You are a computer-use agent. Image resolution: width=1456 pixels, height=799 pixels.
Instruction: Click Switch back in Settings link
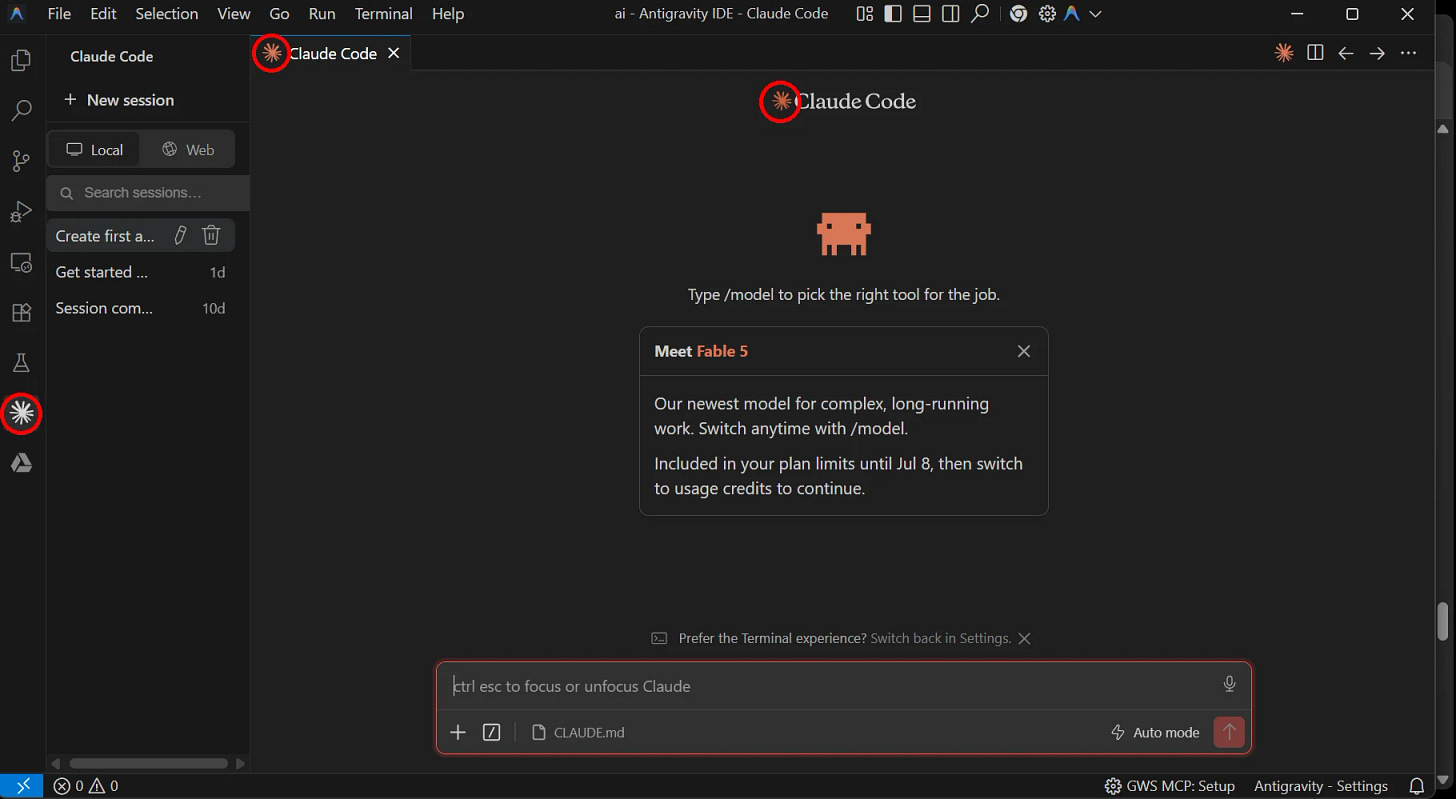[x=941, y=638]
